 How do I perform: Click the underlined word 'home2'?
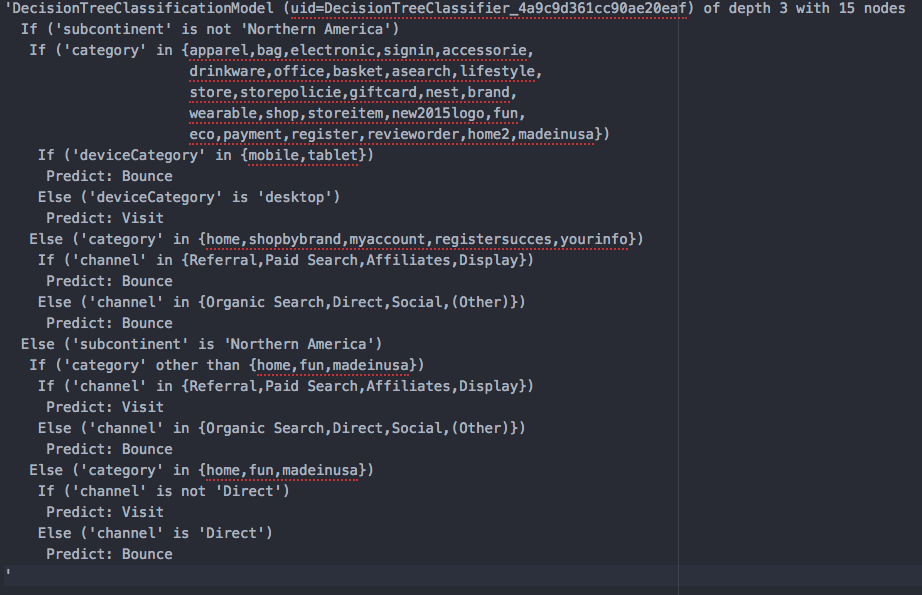(x=489, y=134)
